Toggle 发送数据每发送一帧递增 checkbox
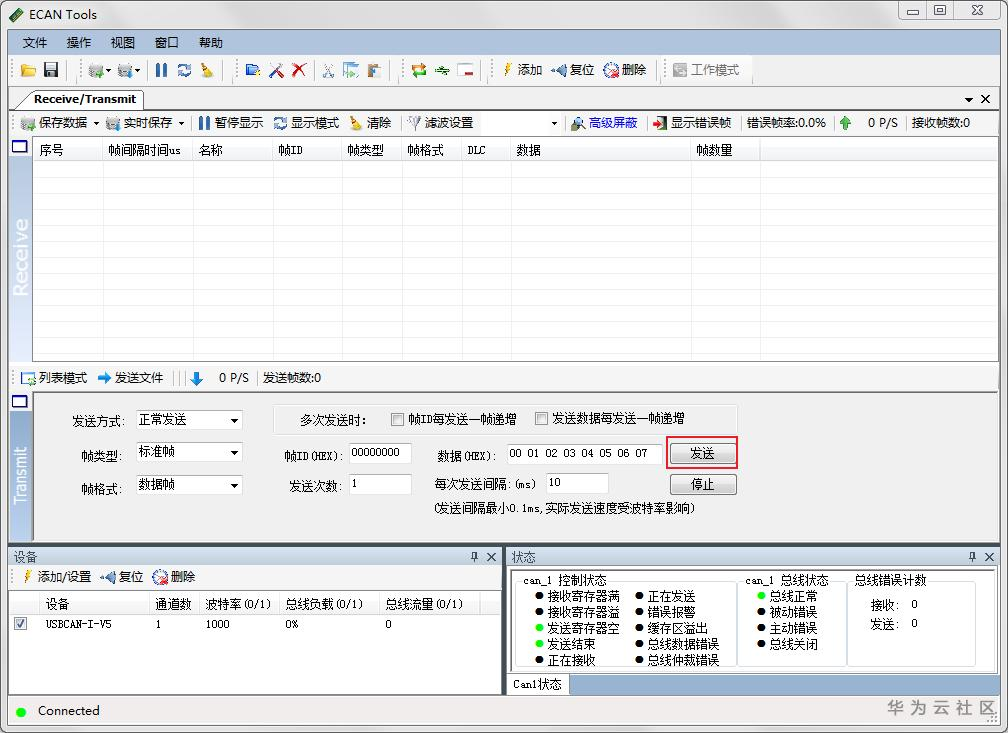The height and width of the screenshot is (733, 1008). click(541, 419)
